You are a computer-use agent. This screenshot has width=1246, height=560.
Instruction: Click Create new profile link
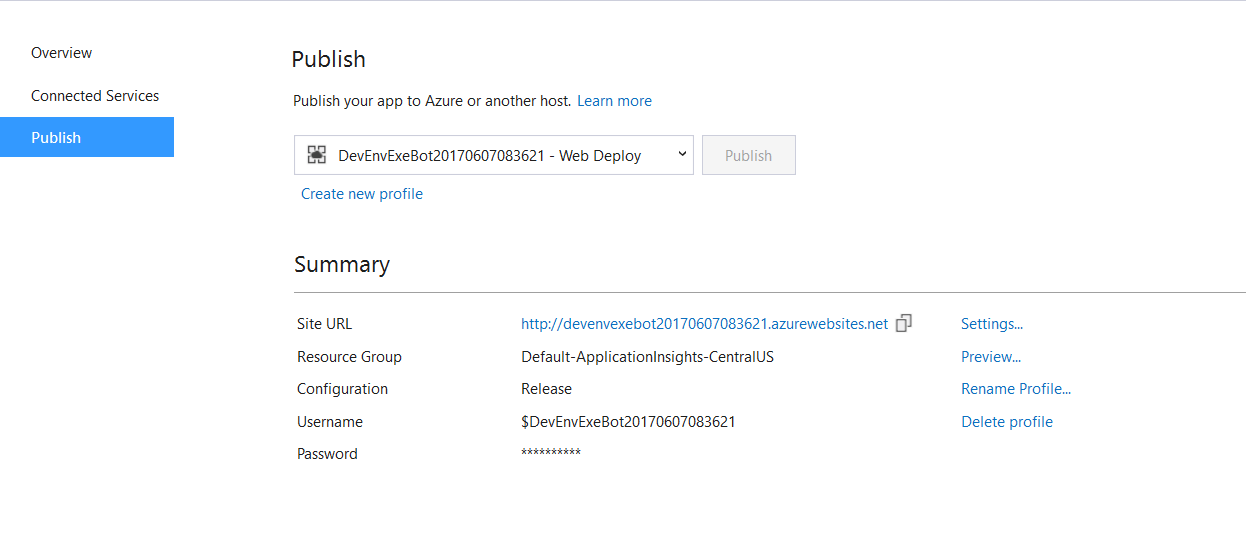coord(362,194)
